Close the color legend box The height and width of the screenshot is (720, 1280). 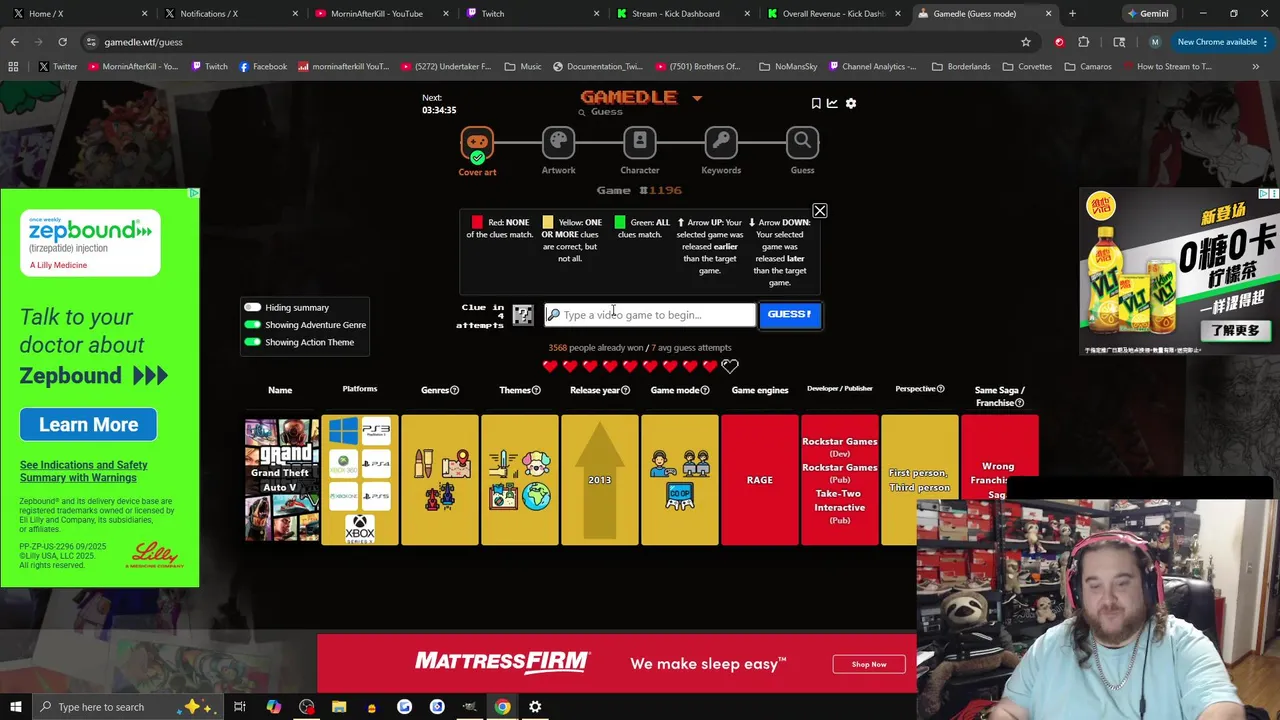coord(820,211)
